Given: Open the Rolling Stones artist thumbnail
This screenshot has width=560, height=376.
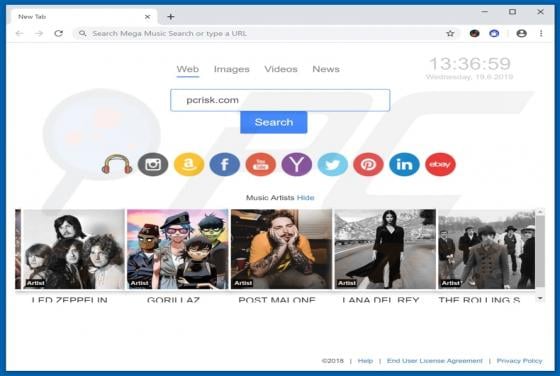Looking at the screenshot, I should coord(486,249).
